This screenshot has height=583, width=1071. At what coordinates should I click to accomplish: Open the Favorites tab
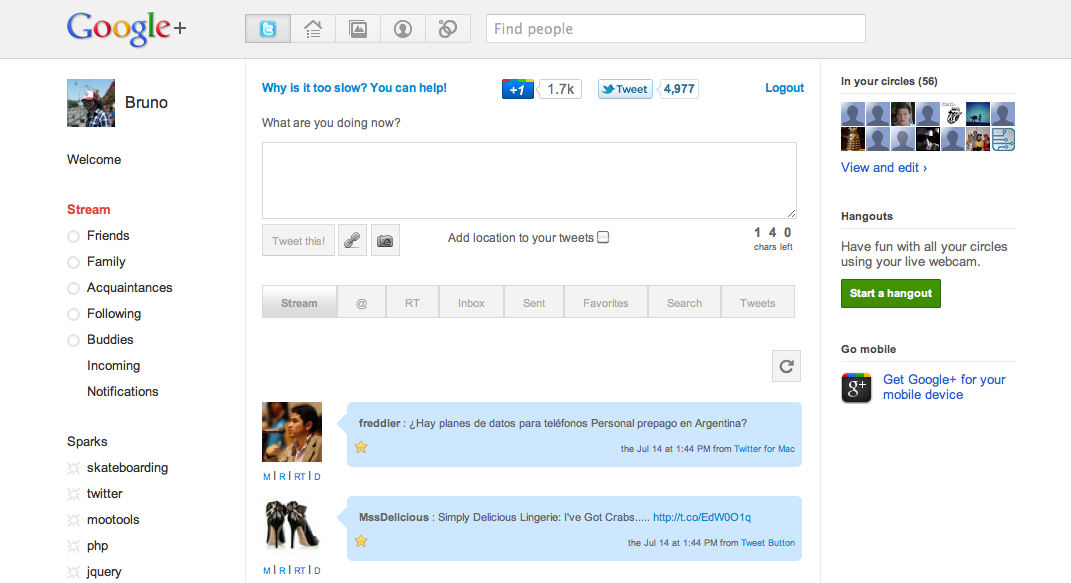[x=606, y=302]
